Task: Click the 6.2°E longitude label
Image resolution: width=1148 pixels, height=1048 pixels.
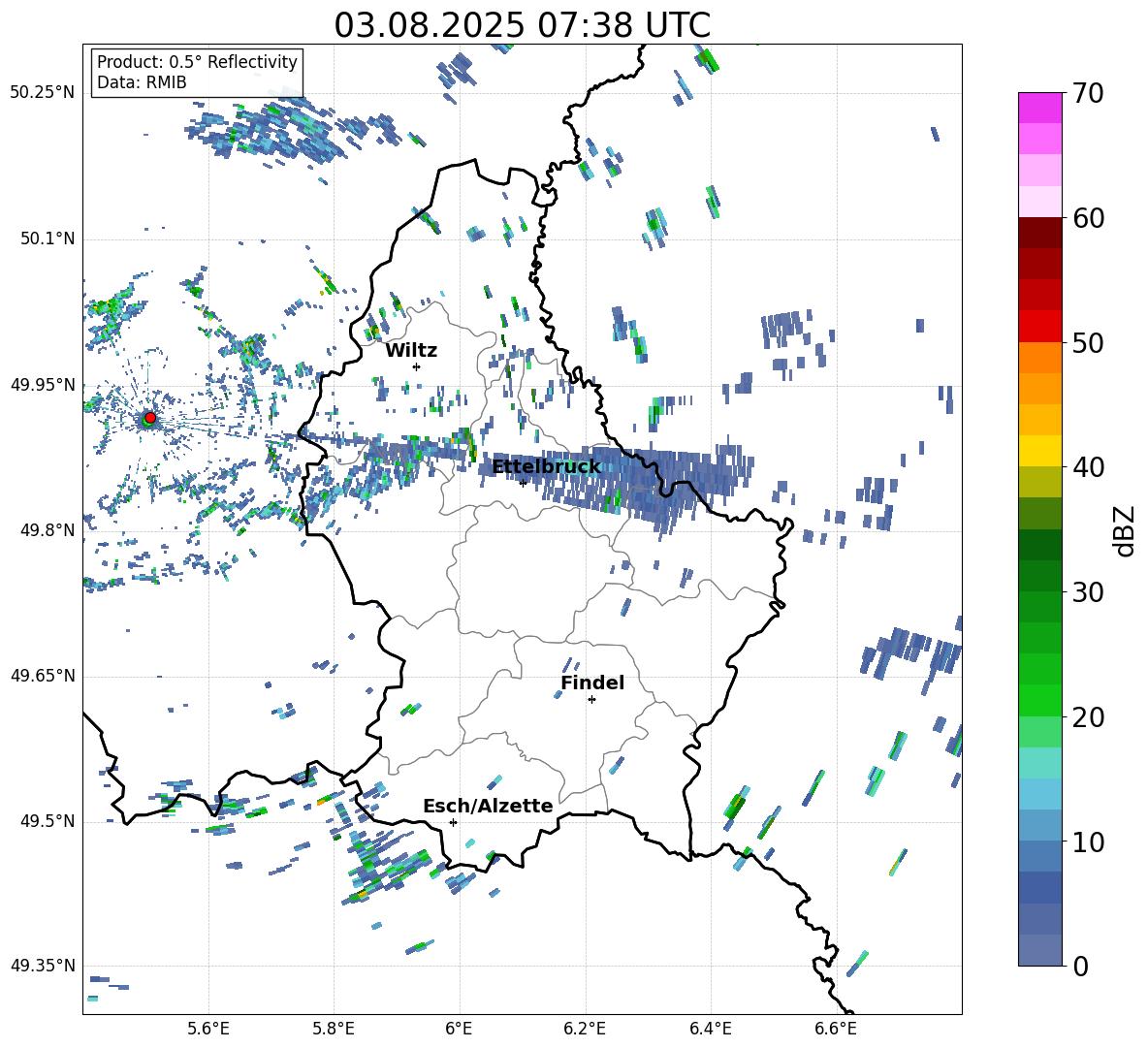Action: [585, 1030]
